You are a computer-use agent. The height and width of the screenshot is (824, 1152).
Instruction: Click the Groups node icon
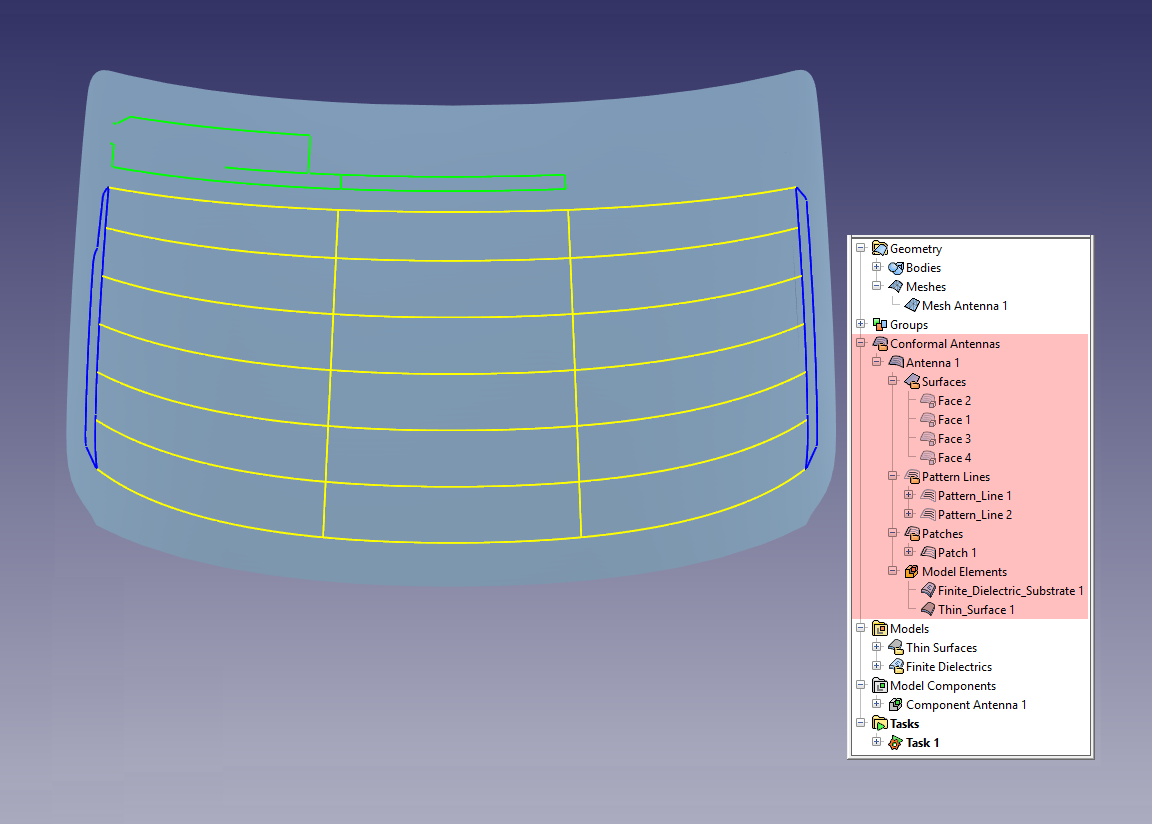point(879,325)
